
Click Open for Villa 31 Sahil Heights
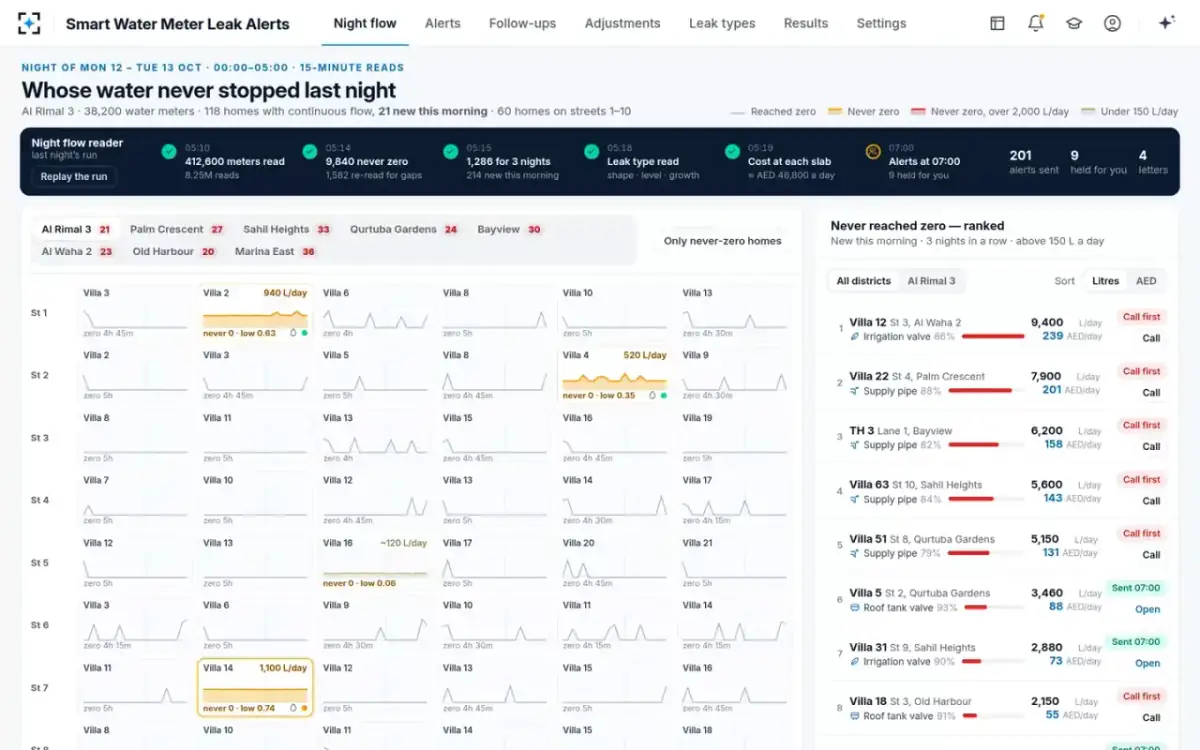pyautogui.click(x=1147, y=663)
